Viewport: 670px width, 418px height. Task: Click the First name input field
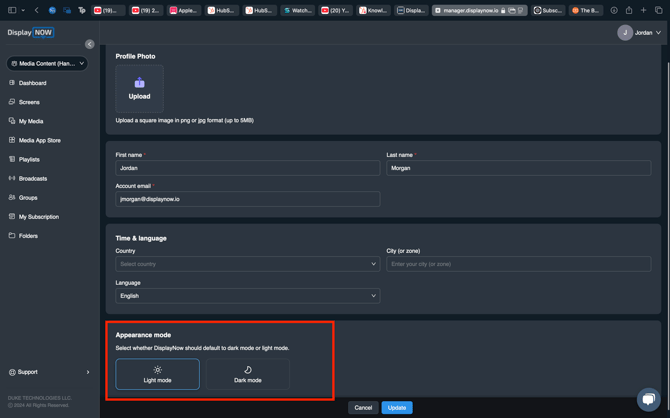coord(247,168)
